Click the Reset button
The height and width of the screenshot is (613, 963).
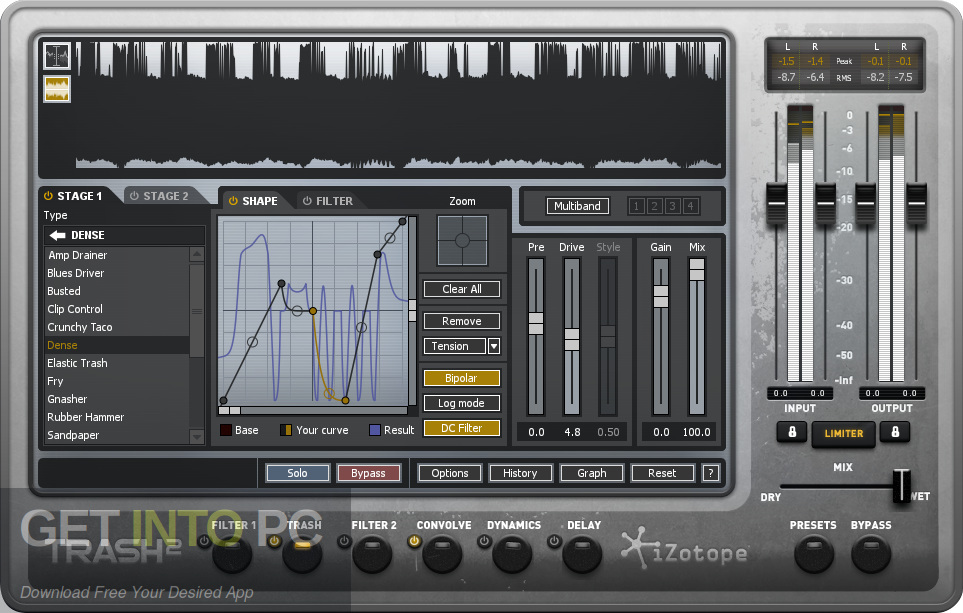pos(662,473)
